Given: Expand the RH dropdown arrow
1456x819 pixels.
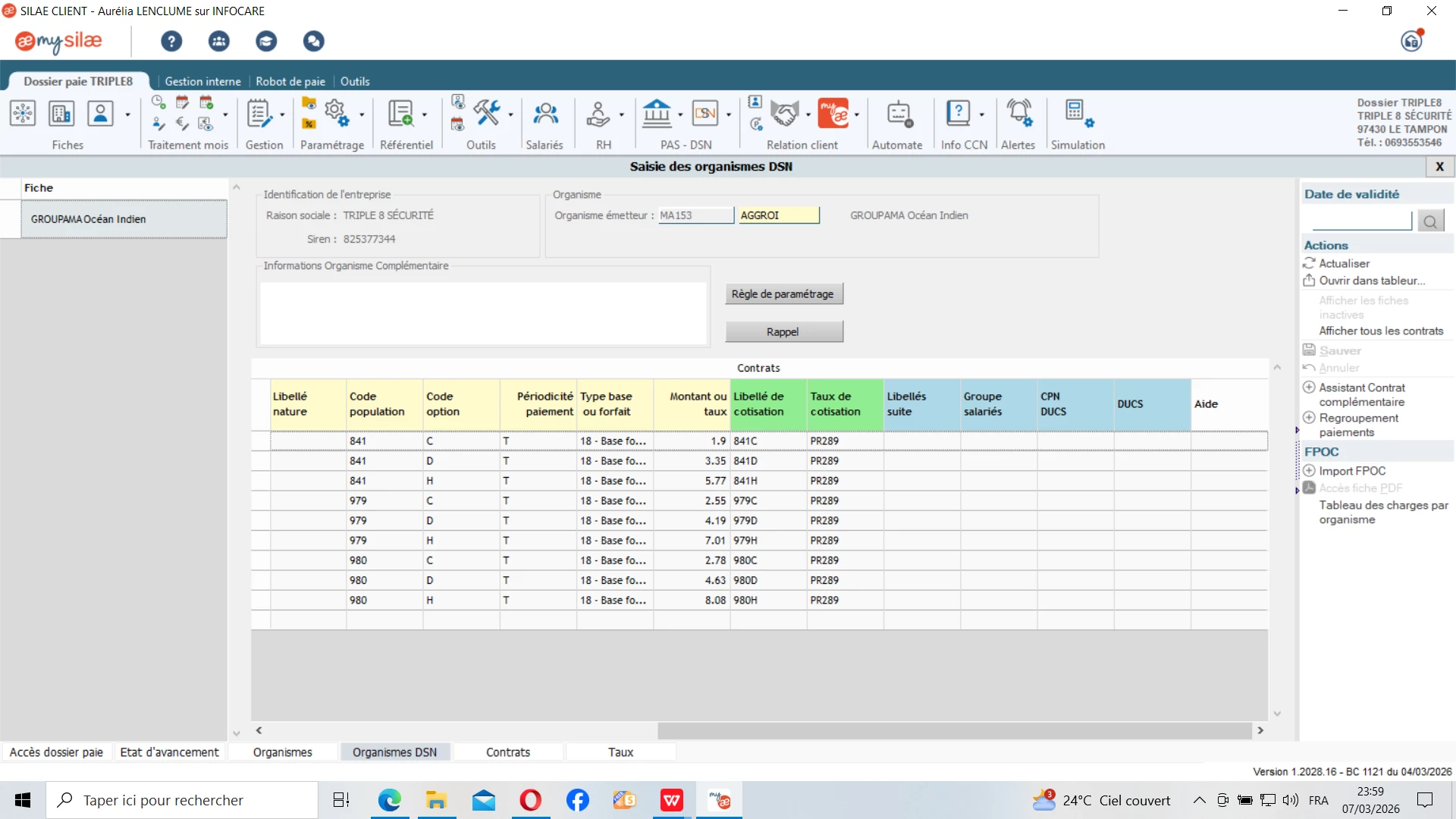Looking at the screenshot, I should pyautogui.click(x=622, y=115).
